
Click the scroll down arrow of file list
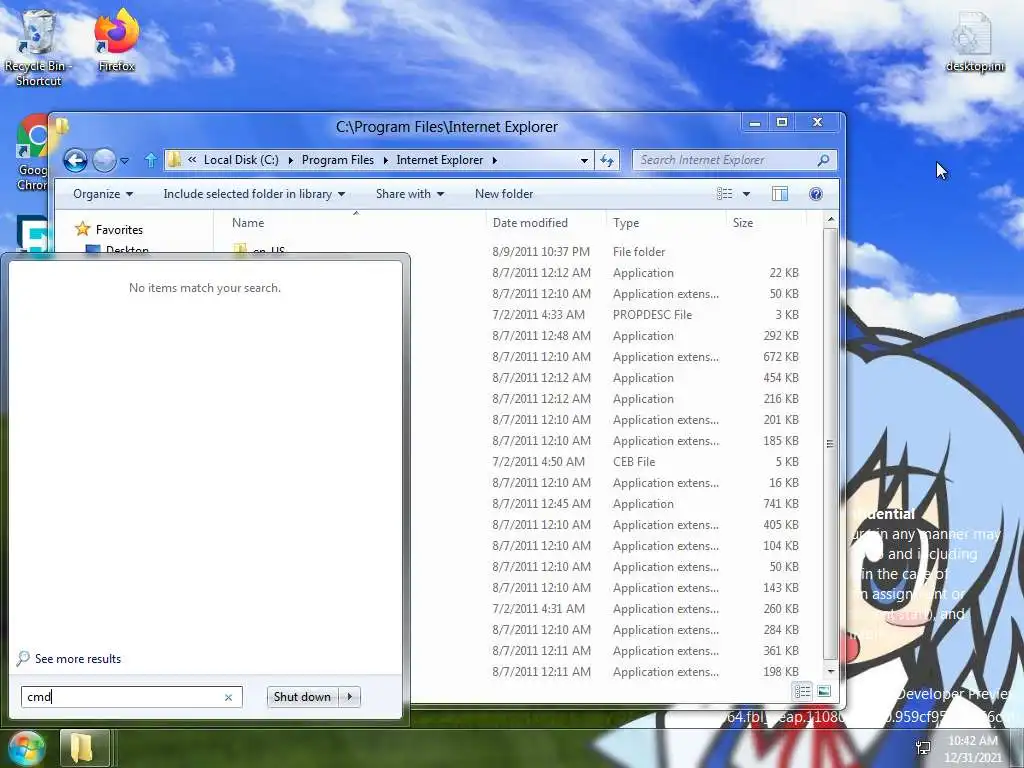(830, 671)
